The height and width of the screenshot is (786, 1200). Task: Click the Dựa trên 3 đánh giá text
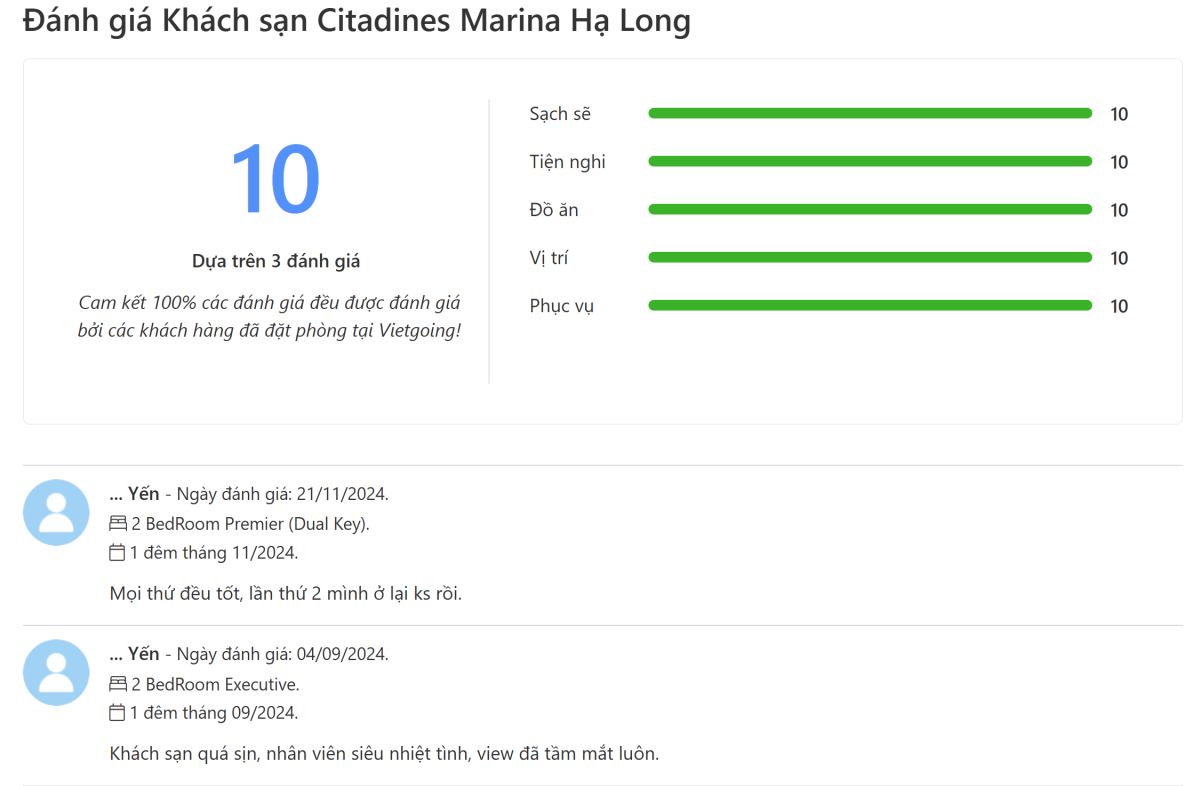click(276, 261)
